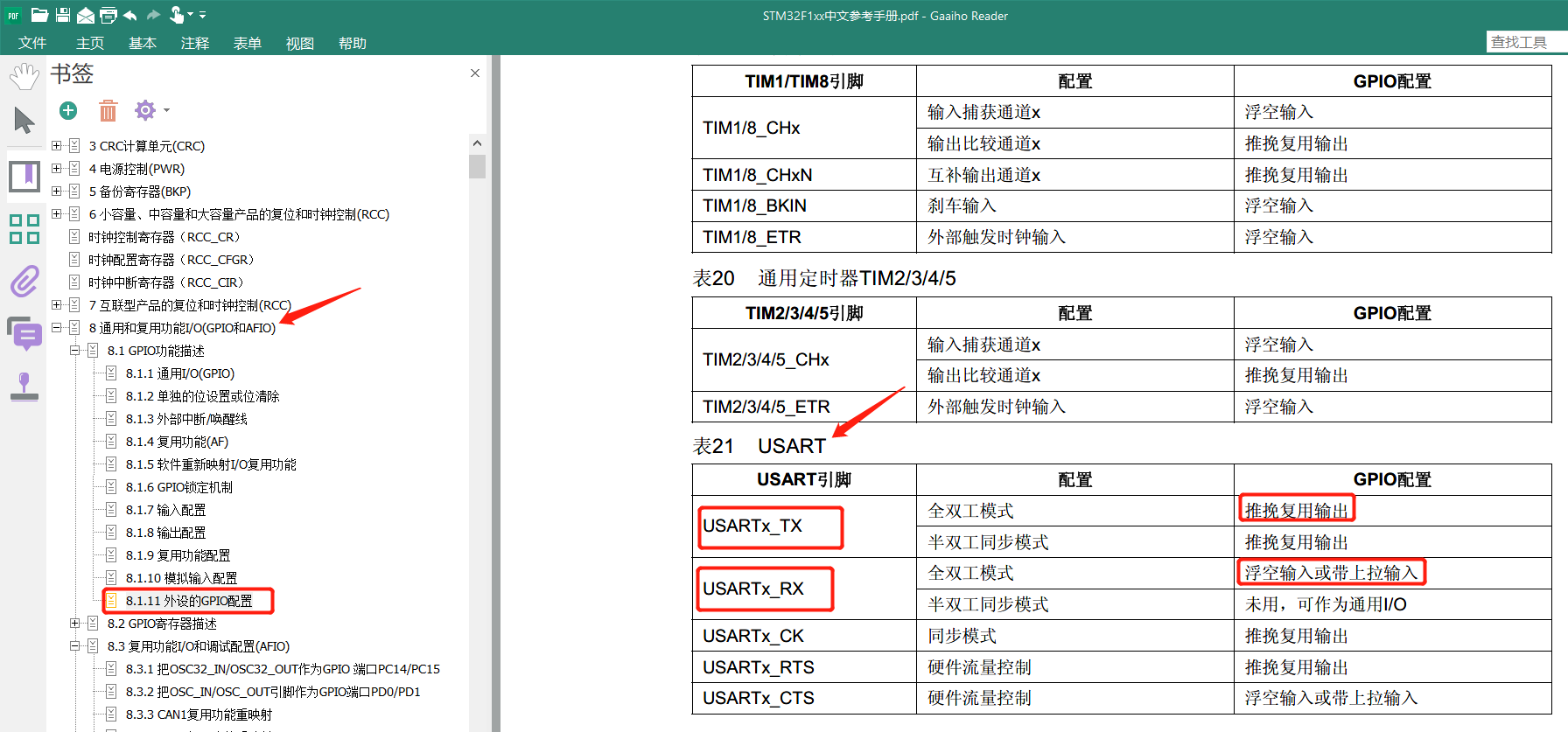Viewport: 1568px width, 732px height.
Task: Open the page thumbnails panel icon
Action: pyautogui.click(x=24, y=229)
